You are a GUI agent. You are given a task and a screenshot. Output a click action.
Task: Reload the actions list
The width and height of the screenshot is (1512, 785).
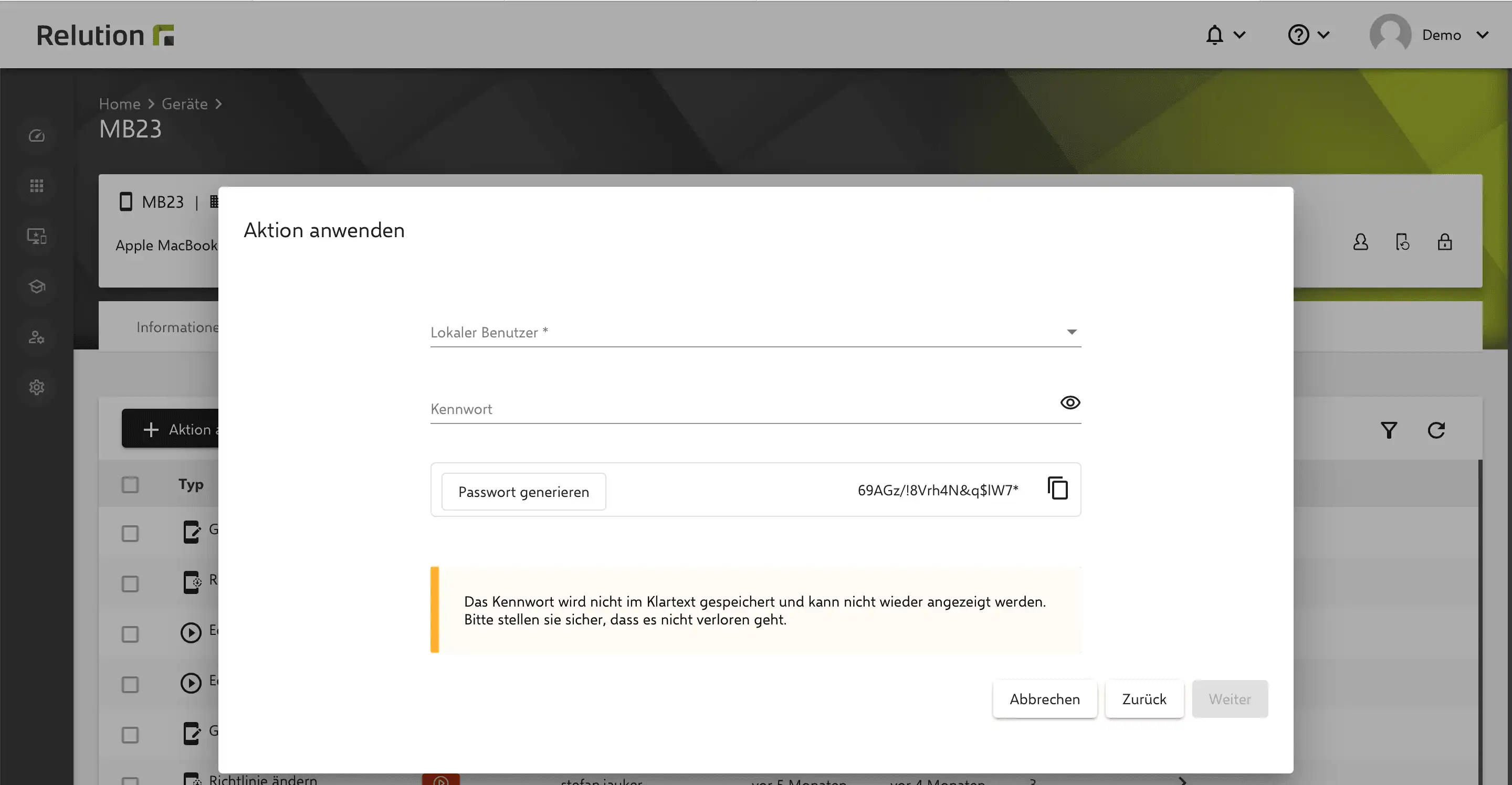coord(1436,430)
